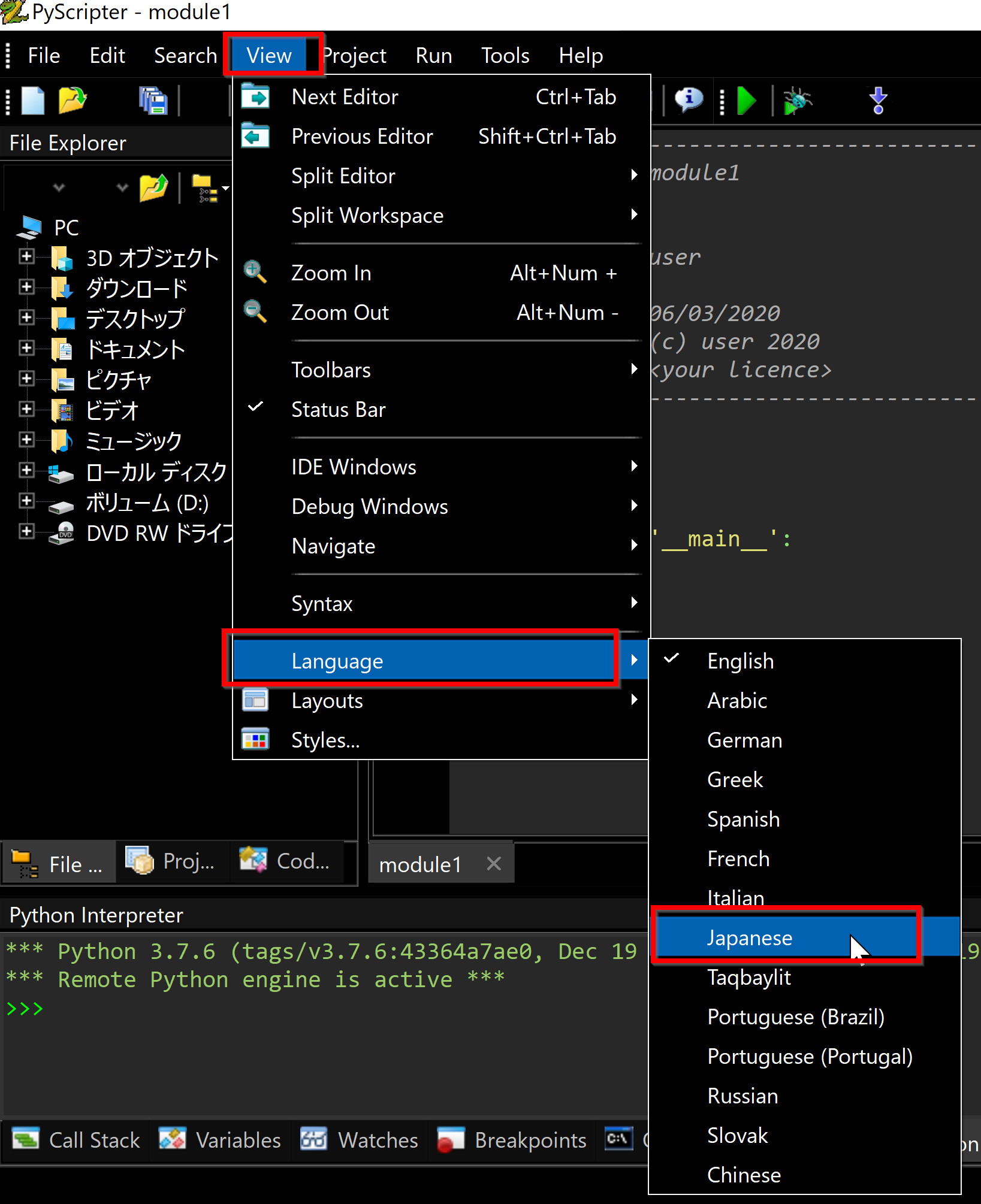Open the IDE Windows submenu
The width and height of the screenshot is (981, 1204).
point(441,467)
